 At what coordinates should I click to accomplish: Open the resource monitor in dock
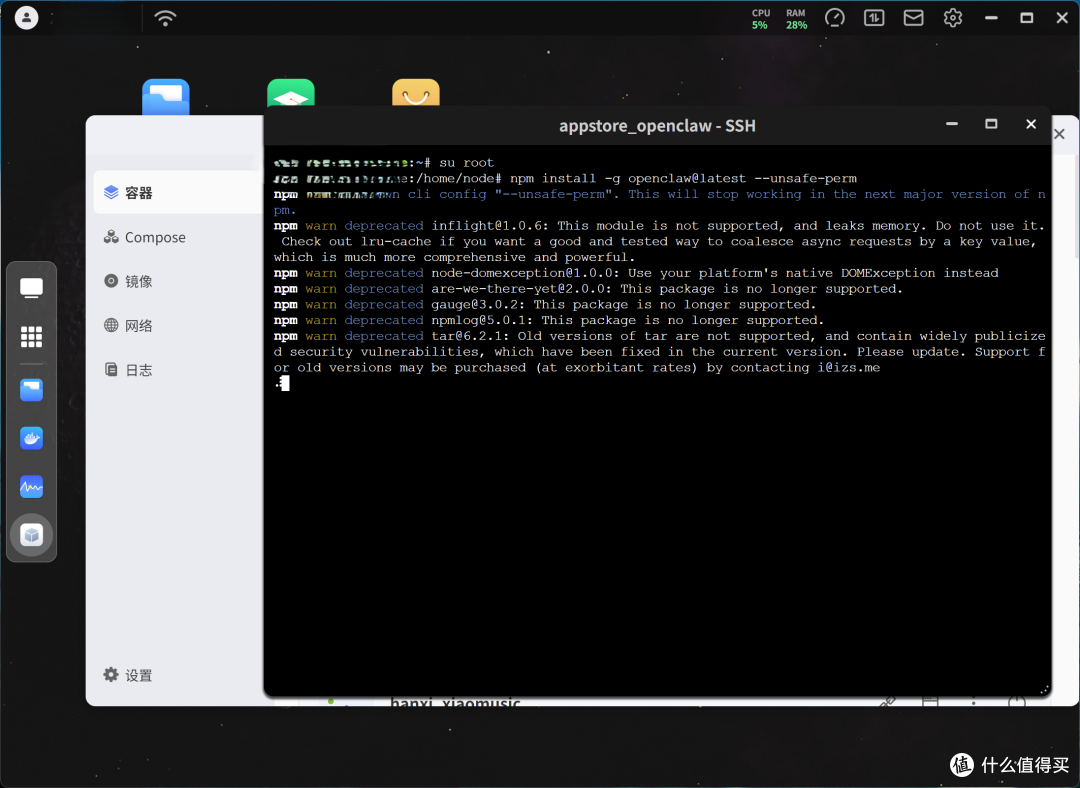[31, 487]
